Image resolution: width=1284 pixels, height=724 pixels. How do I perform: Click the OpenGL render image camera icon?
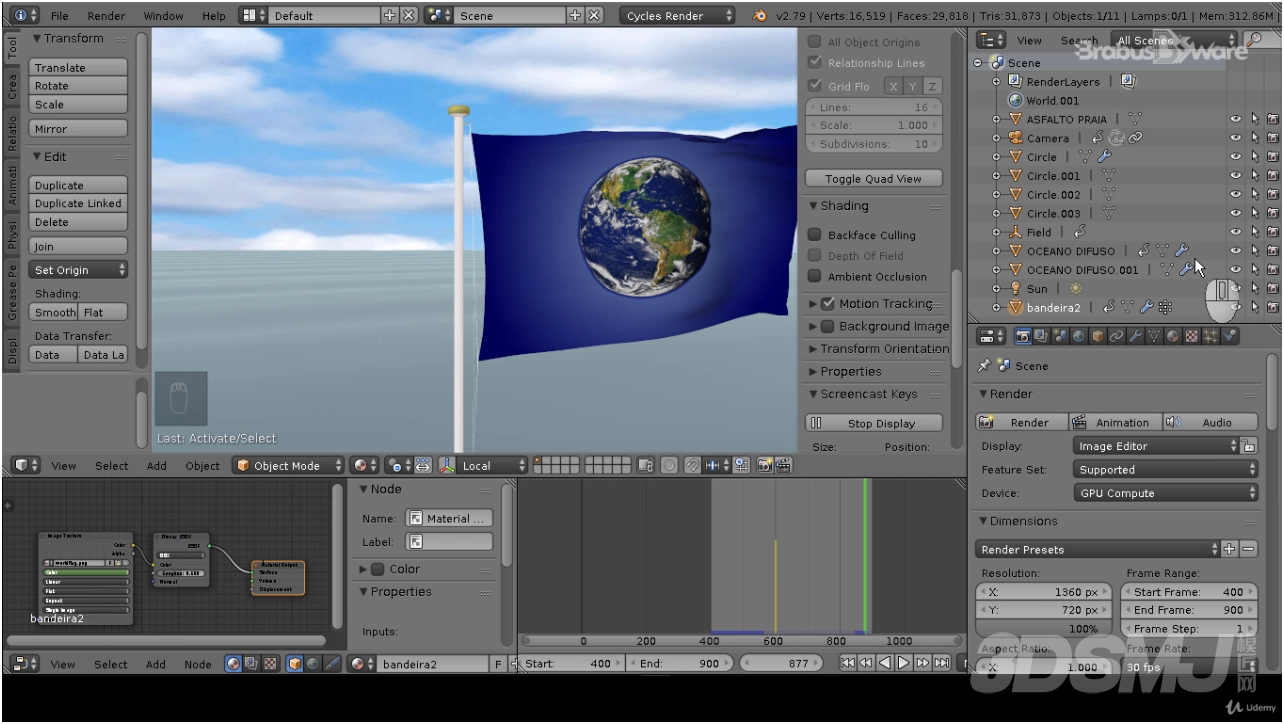click(x=764, y=465)
